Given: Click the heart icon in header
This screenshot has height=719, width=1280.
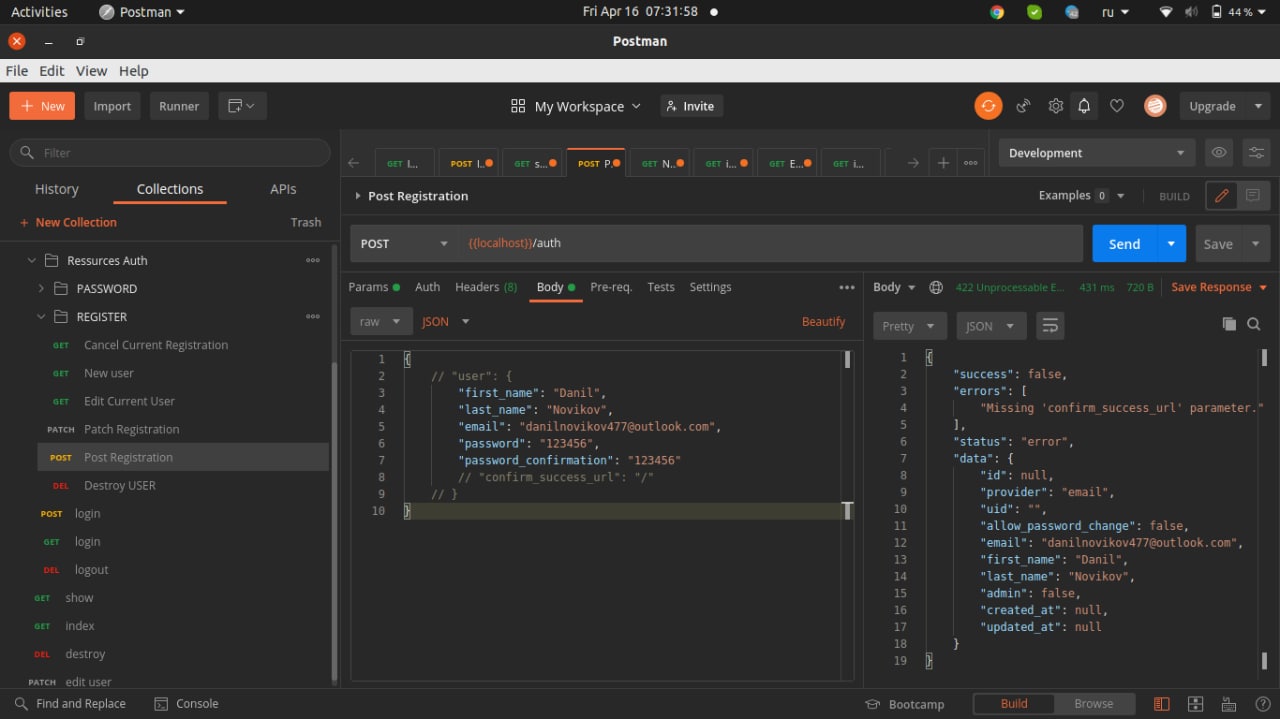Looking at the screenshot, I should pyautogui.click(x=1117, y=106).
